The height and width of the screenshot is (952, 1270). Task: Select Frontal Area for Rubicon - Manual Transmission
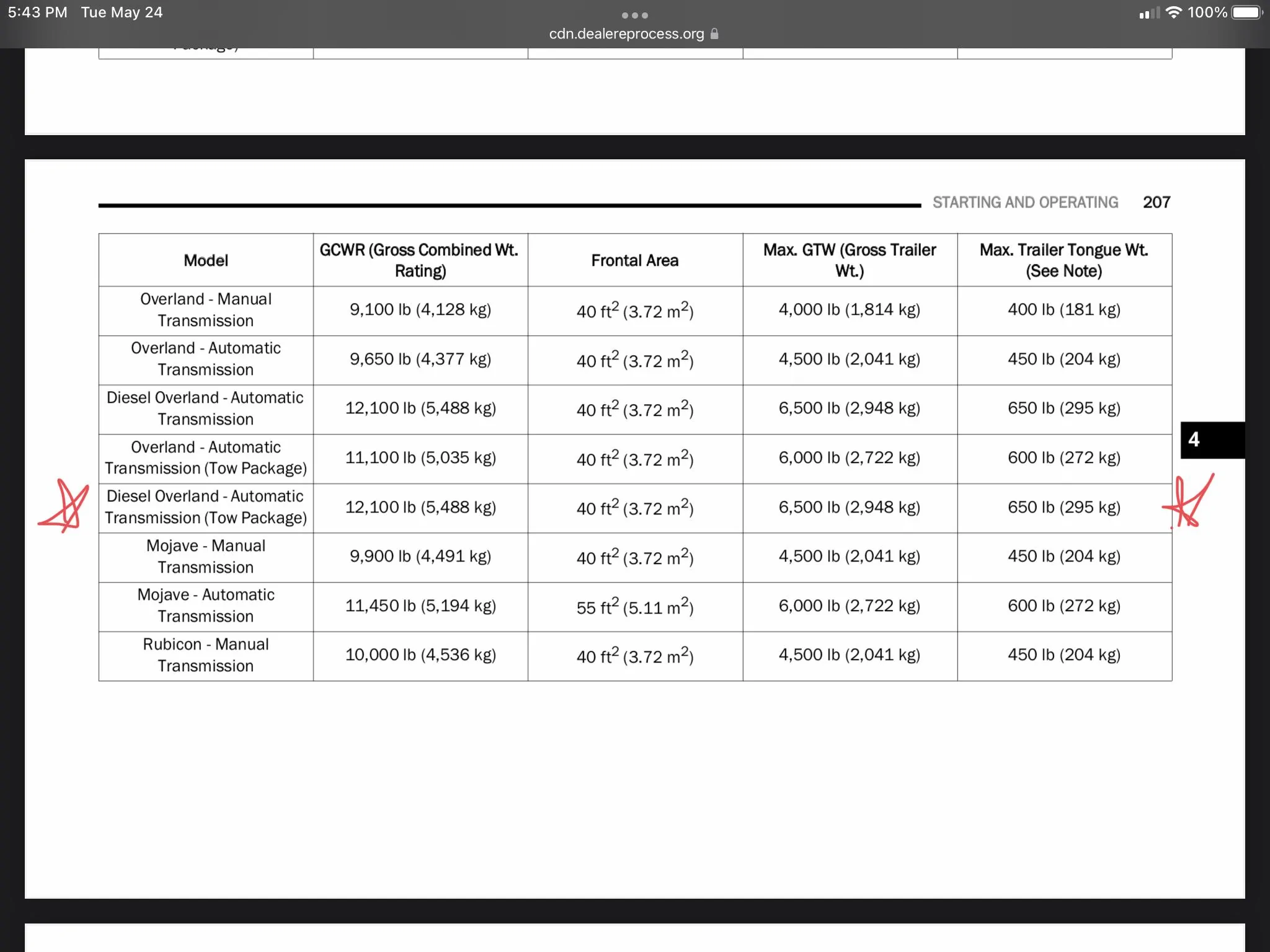[635, 656]
